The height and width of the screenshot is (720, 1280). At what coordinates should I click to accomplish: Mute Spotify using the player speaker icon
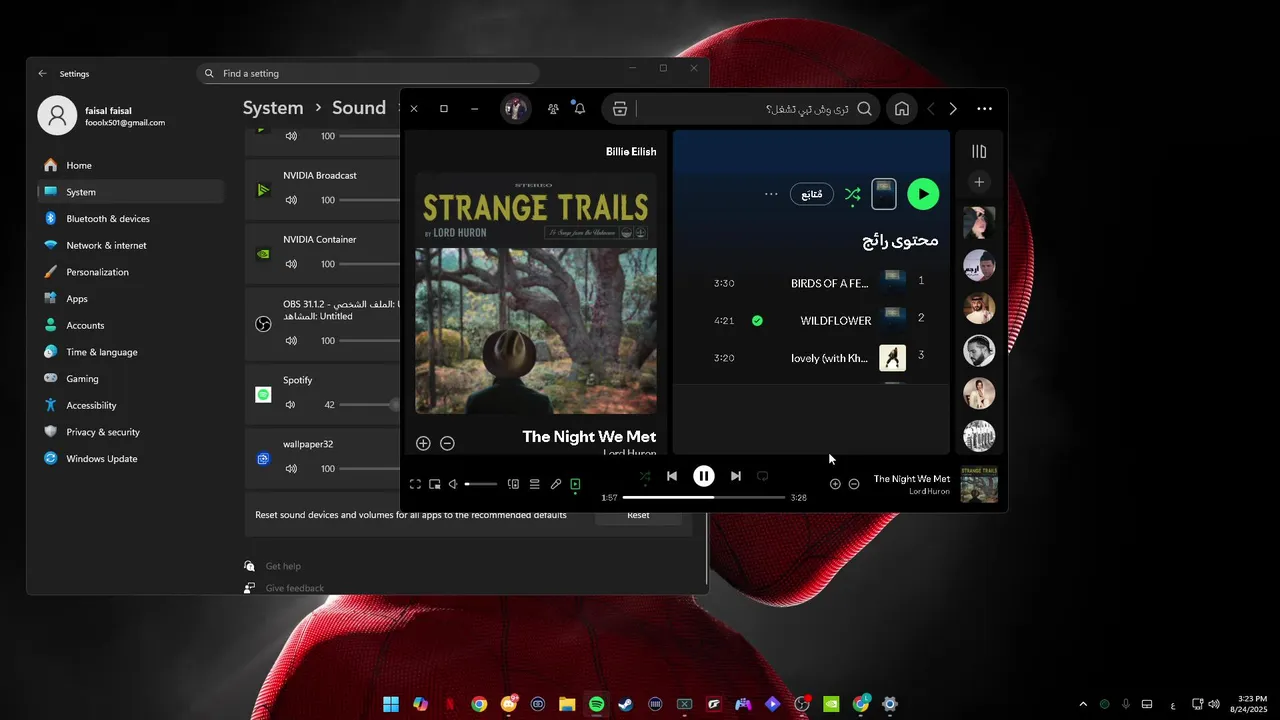(453, 484)
